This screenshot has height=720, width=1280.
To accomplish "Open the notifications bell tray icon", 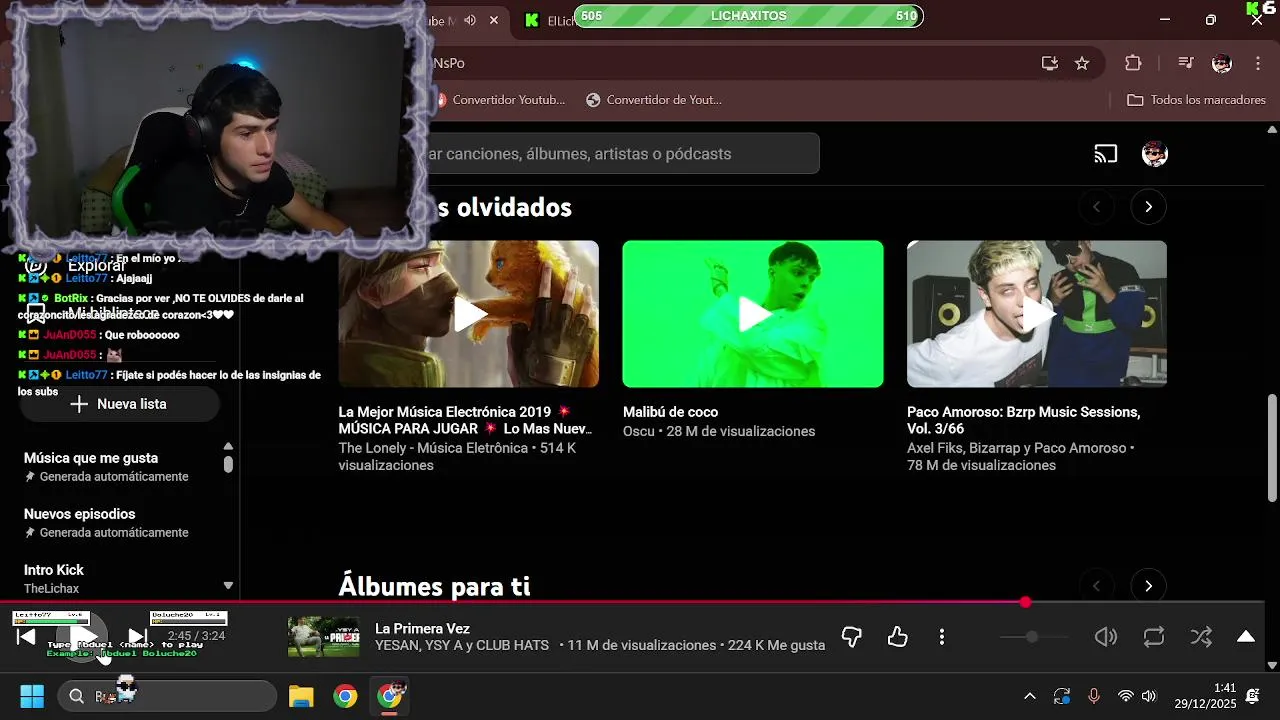I will [x=1253, y=696].
